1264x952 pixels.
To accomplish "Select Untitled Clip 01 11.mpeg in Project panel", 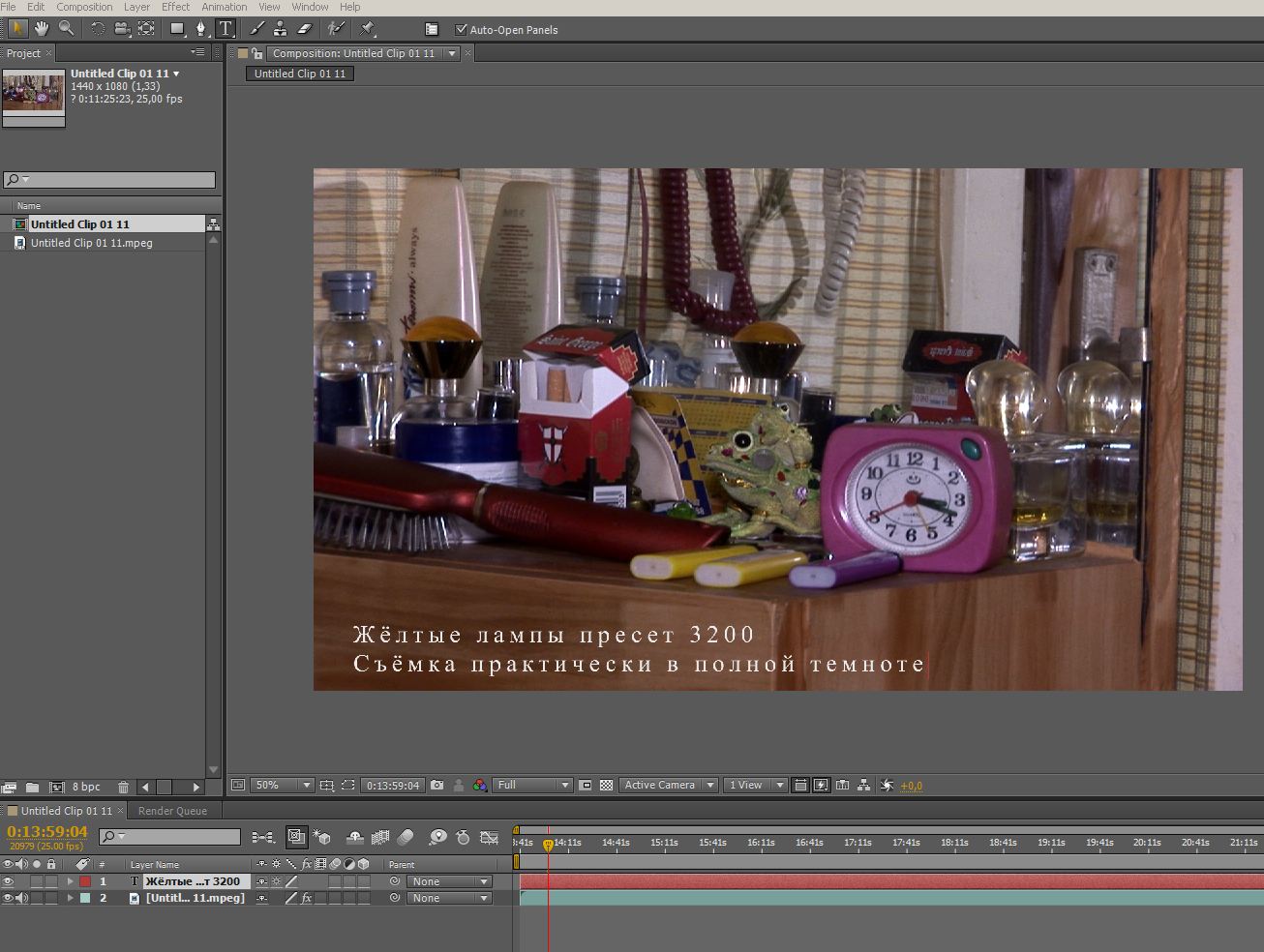I will pyautogui.click(x=91, y=243).
